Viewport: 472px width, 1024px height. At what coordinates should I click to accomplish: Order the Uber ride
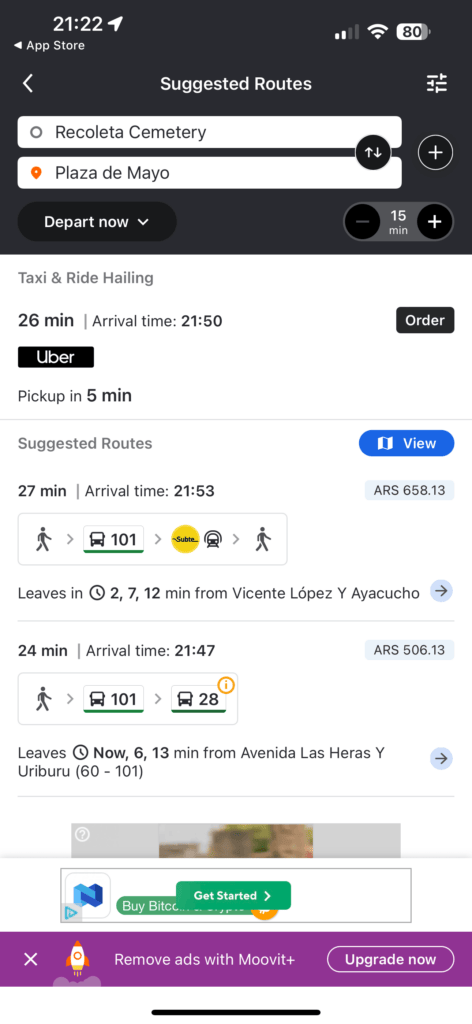coord(425,320)
